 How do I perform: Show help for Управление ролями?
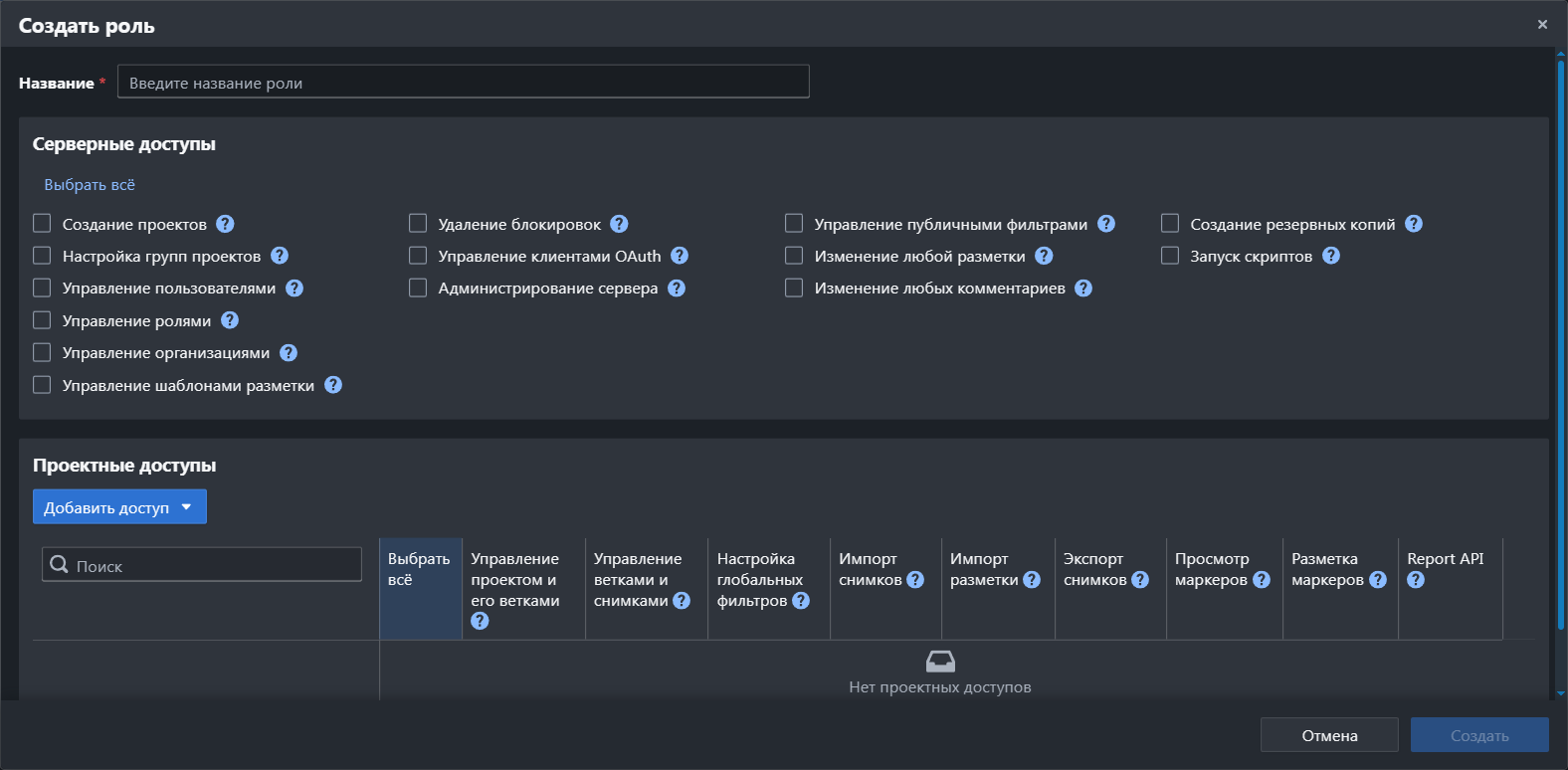click(230, 320)
